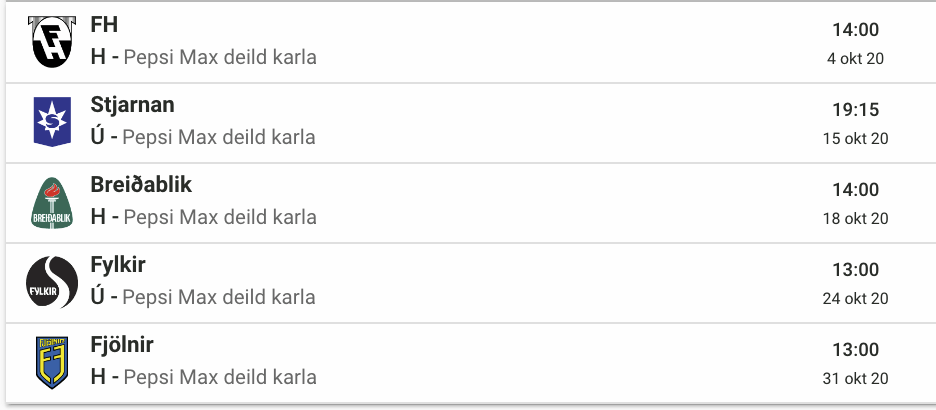Click the 24 okt 20 match date
This screenshot has width=936, height=410.
pyautogui.click(x=855, y=298)
